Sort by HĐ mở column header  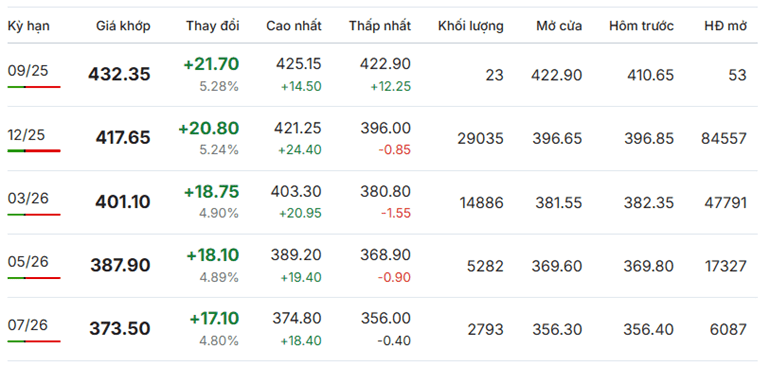(725, 26)
